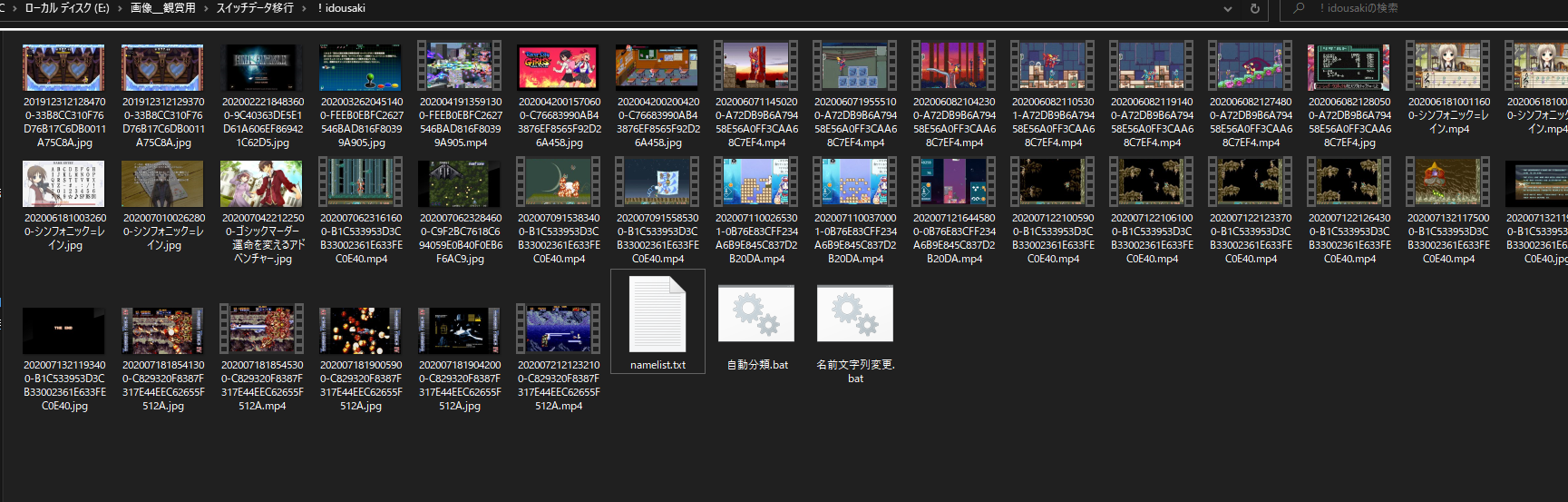Open the address bar history dropdown arrow
Screen dimensions: 1568x502
[x=1228, y=8]
